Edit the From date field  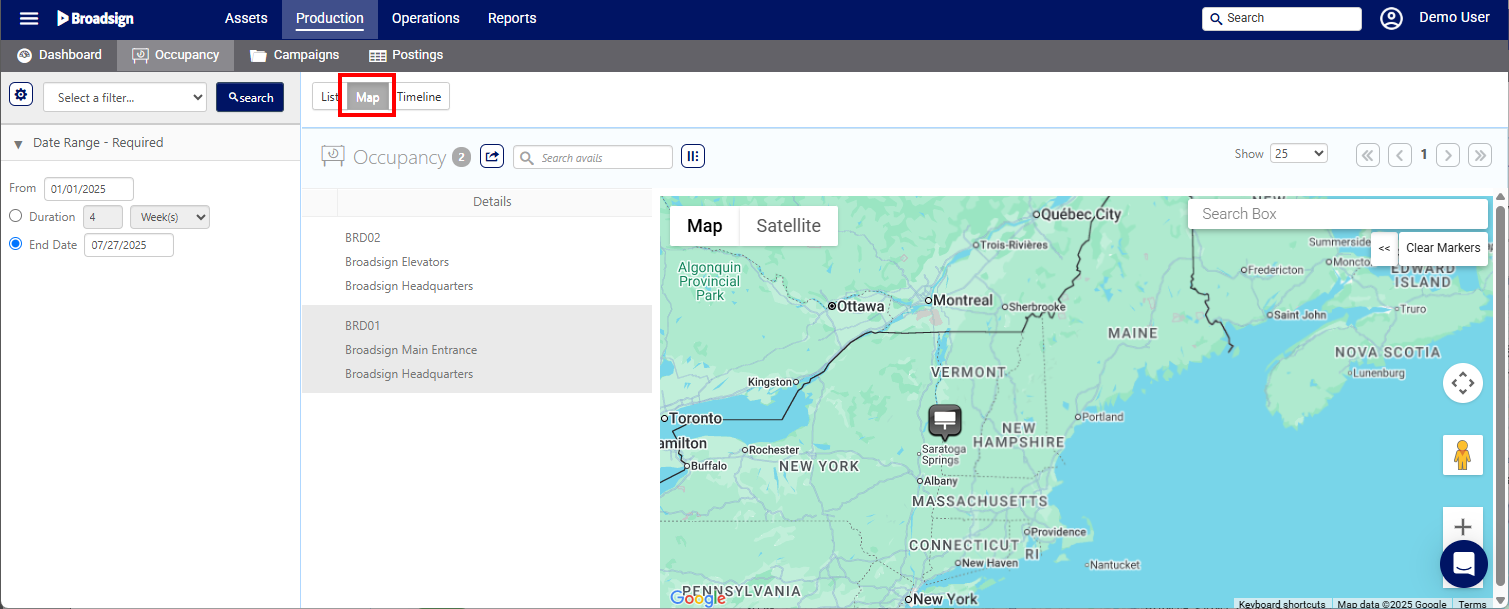click(89, 188)
